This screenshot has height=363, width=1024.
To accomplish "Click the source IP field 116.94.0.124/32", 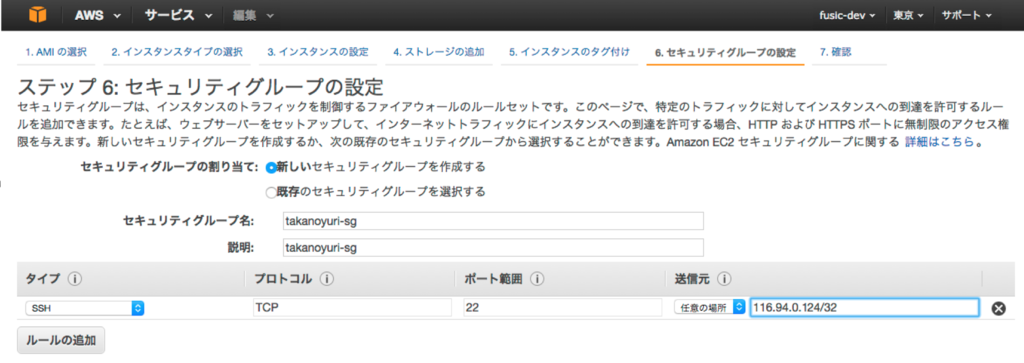I will [x=864, y=308].
